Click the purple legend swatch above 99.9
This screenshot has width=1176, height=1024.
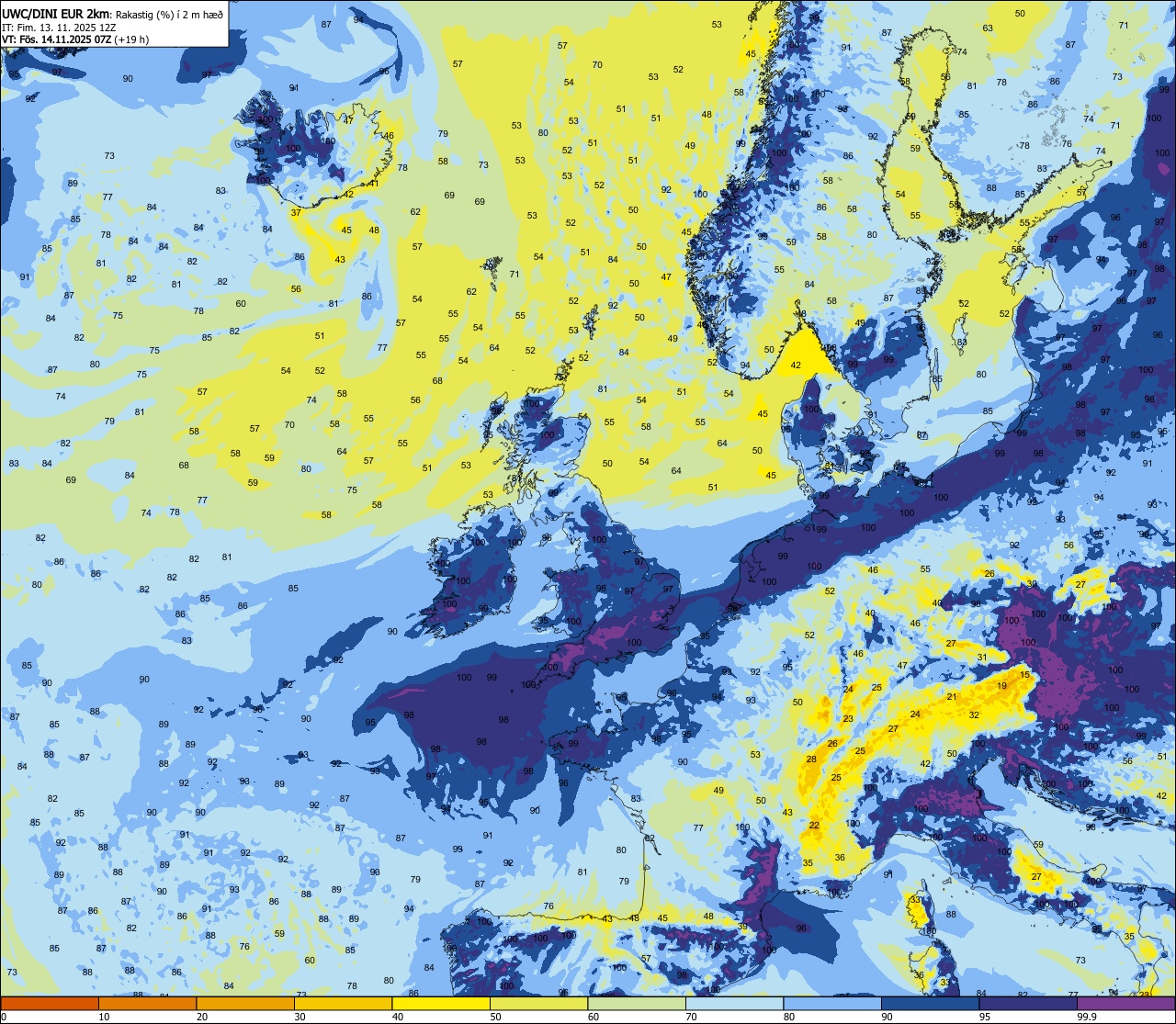(1125, 1004)
